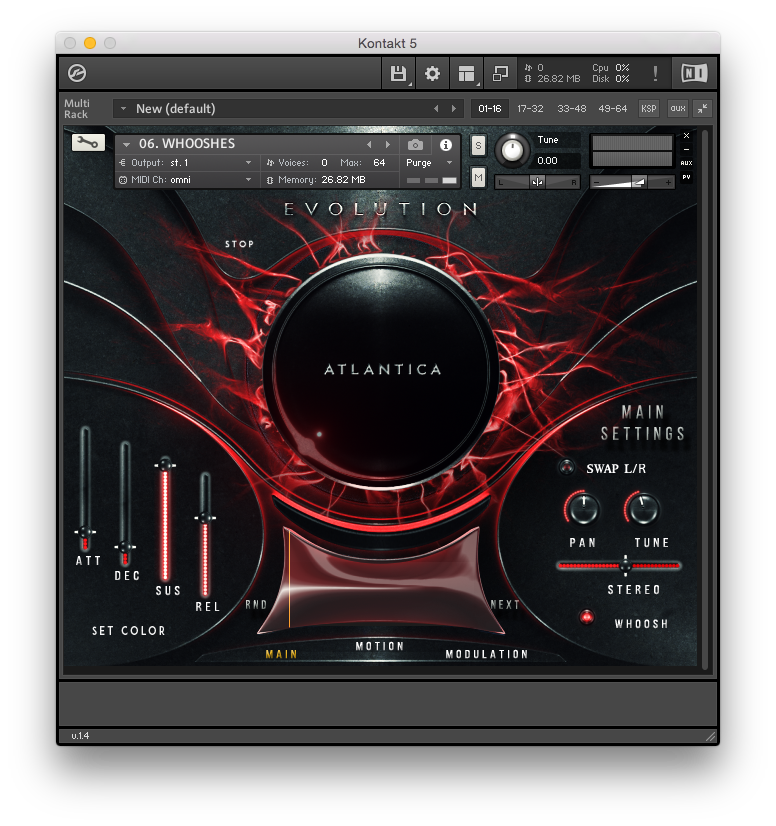Click the Max voices value 64
This screenshot has height=826, width=776.
(379, 163)
